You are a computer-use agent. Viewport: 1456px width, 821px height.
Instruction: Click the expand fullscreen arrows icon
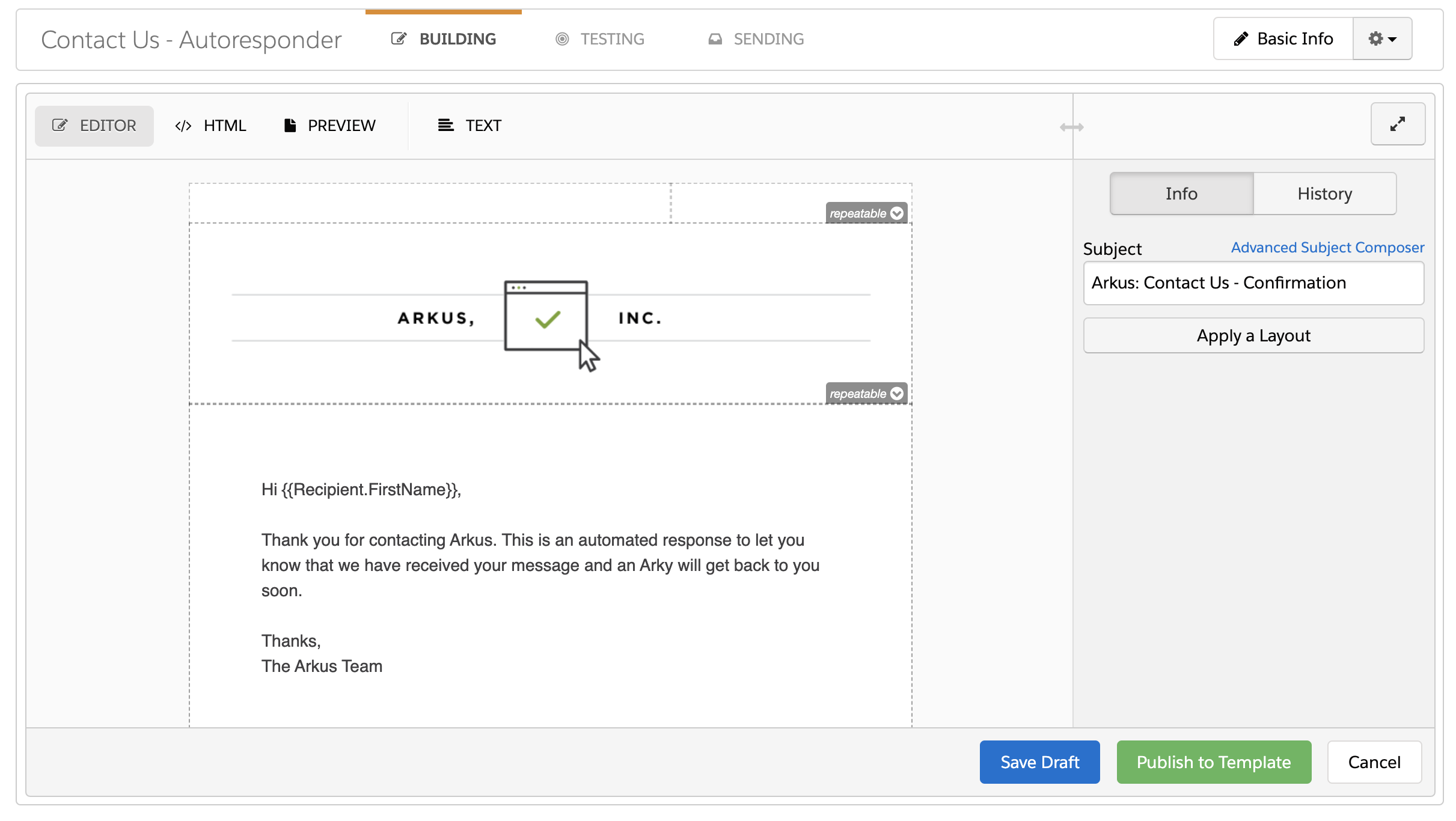pyautogui.click(x=1398, y=124)
